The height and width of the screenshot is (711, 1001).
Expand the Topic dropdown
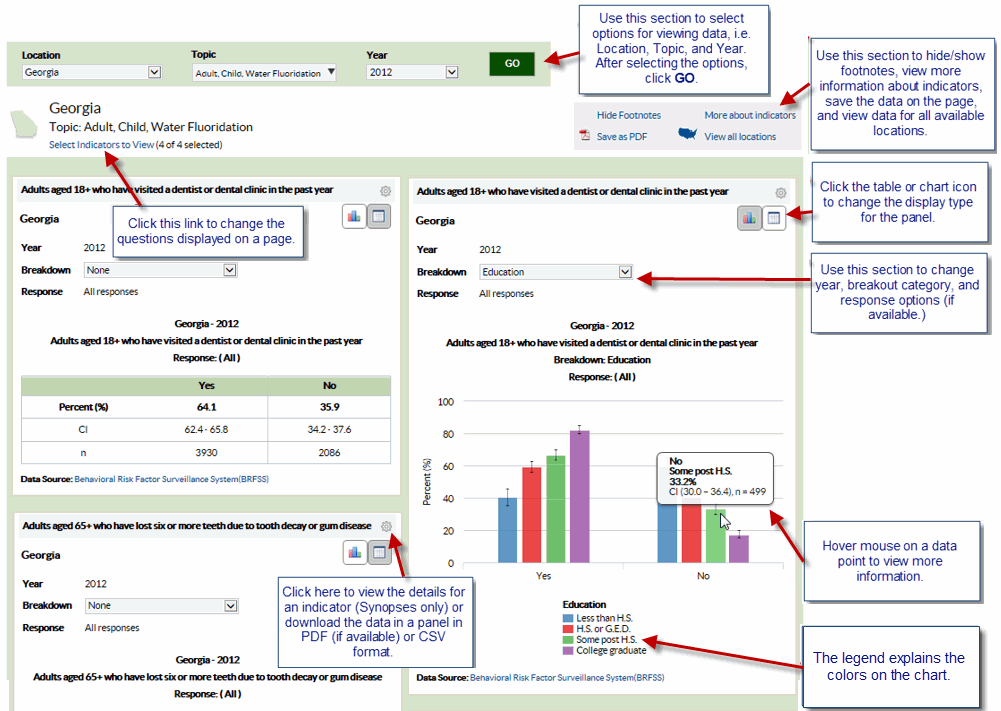pos(264,73)
